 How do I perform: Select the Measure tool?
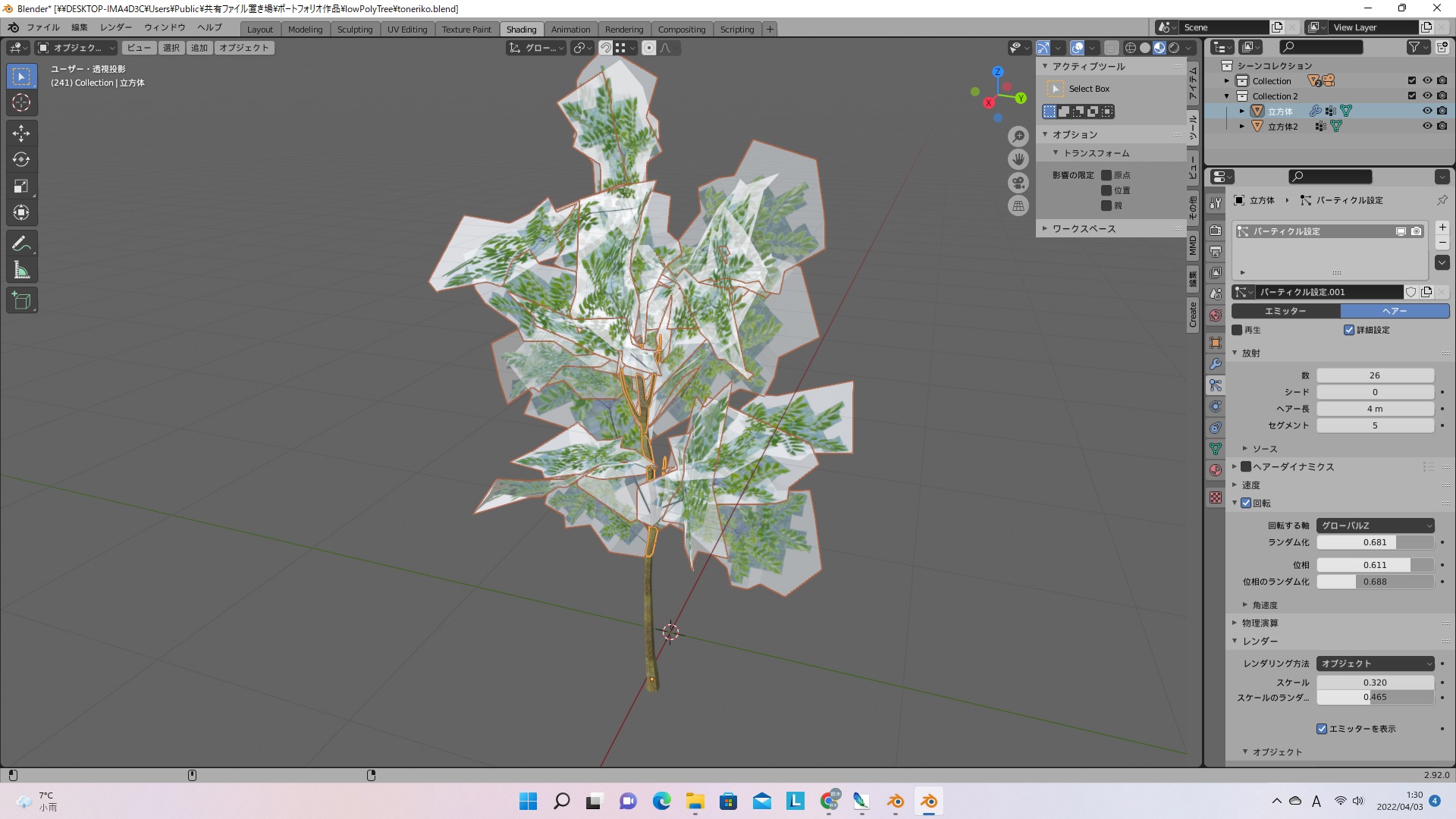point(21,271)
